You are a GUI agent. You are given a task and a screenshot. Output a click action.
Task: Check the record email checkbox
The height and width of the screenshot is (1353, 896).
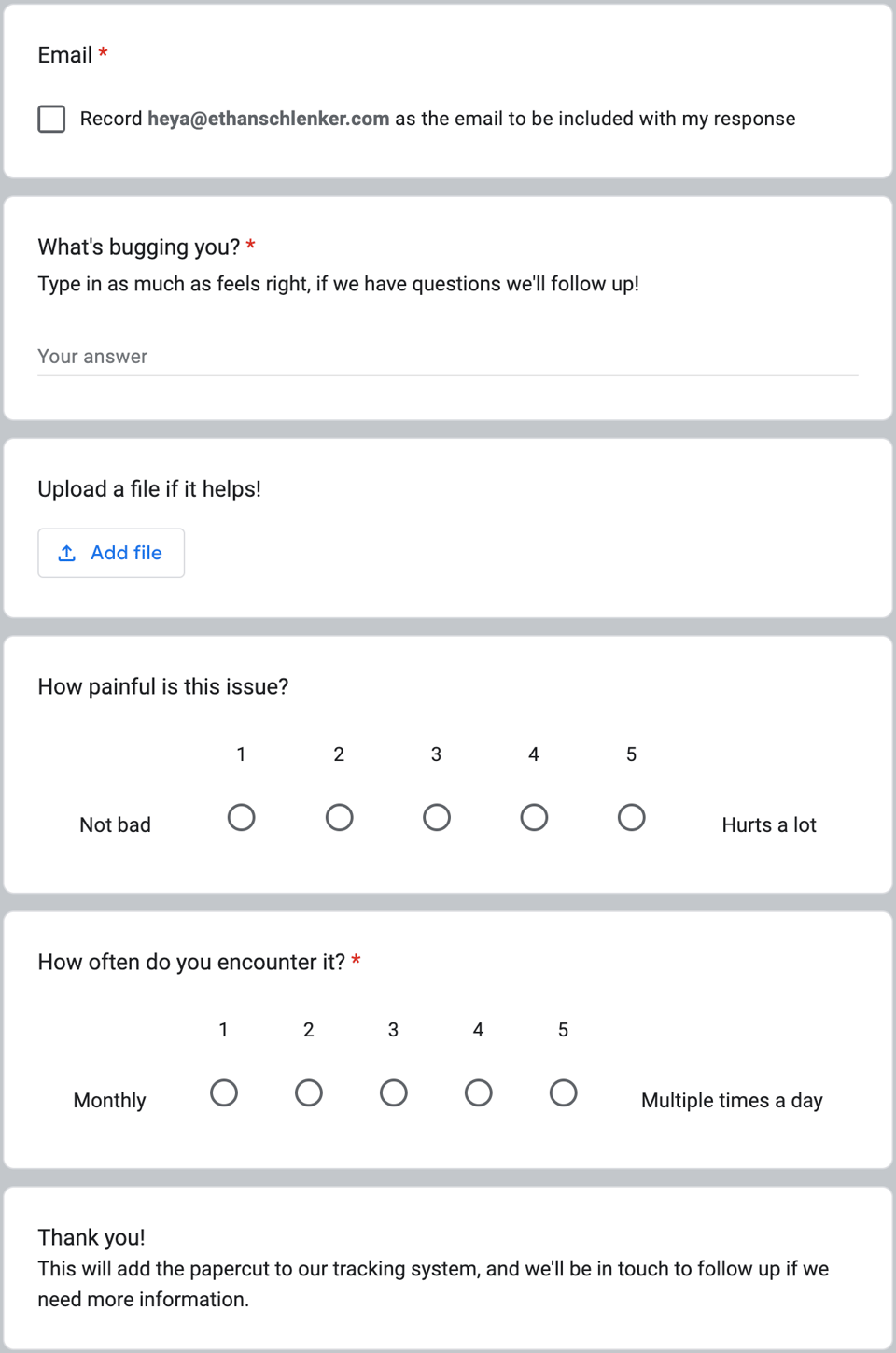[51, 119]
